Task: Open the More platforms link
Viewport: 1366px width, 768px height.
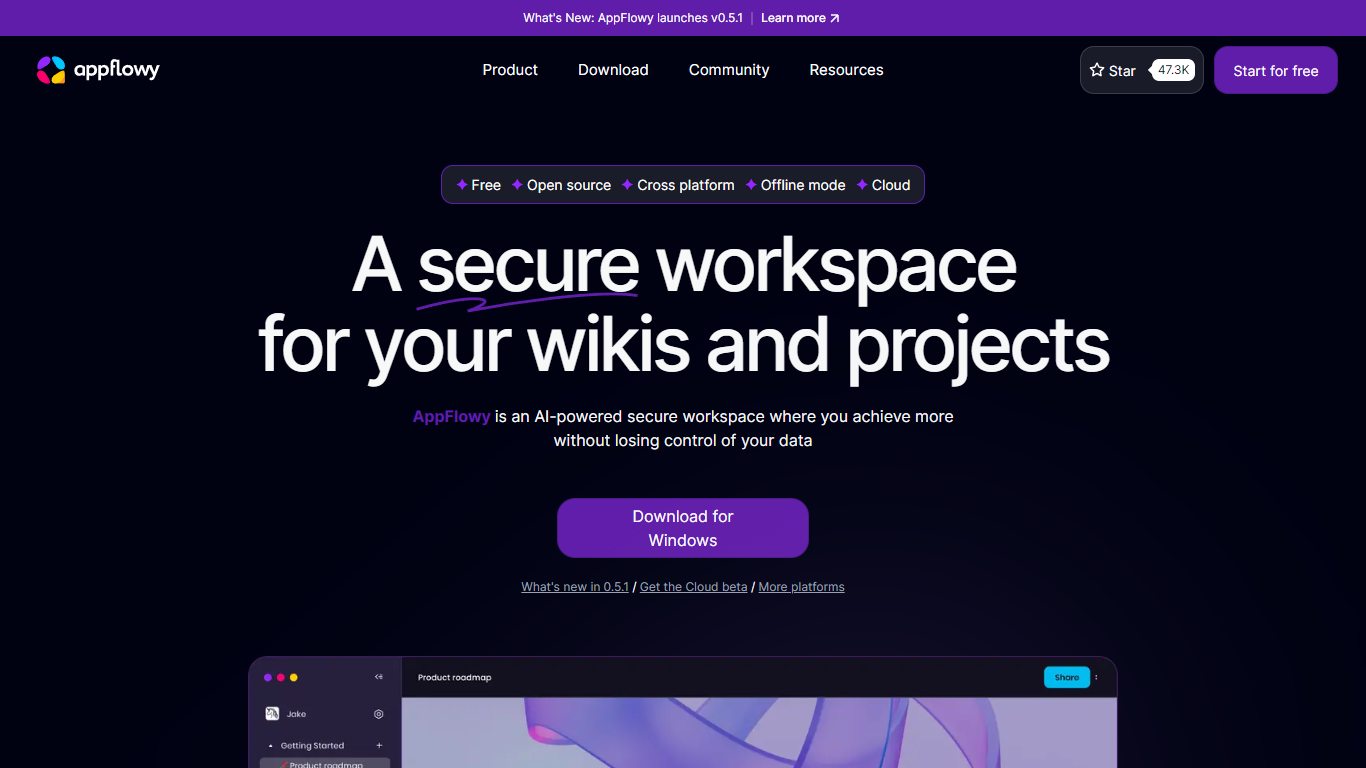Action: coord(801,587)
